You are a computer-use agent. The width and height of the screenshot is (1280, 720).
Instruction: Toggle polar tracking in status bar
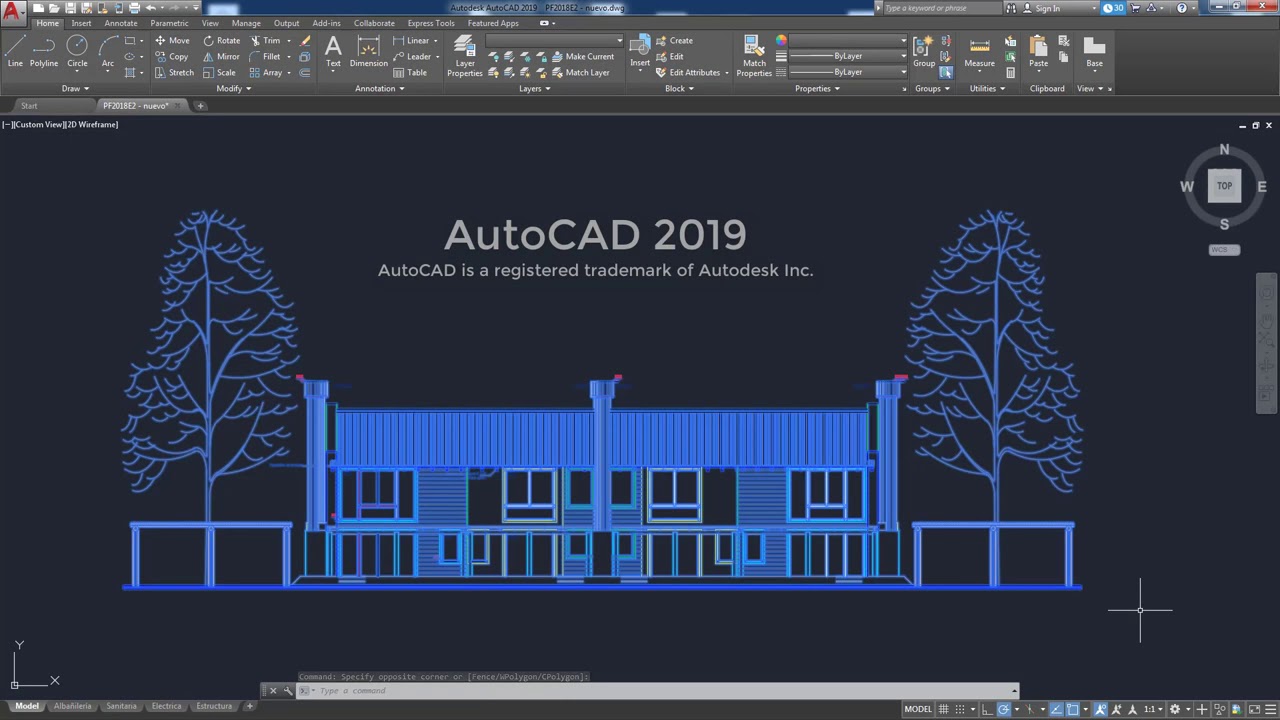[x=1003, y=709]
